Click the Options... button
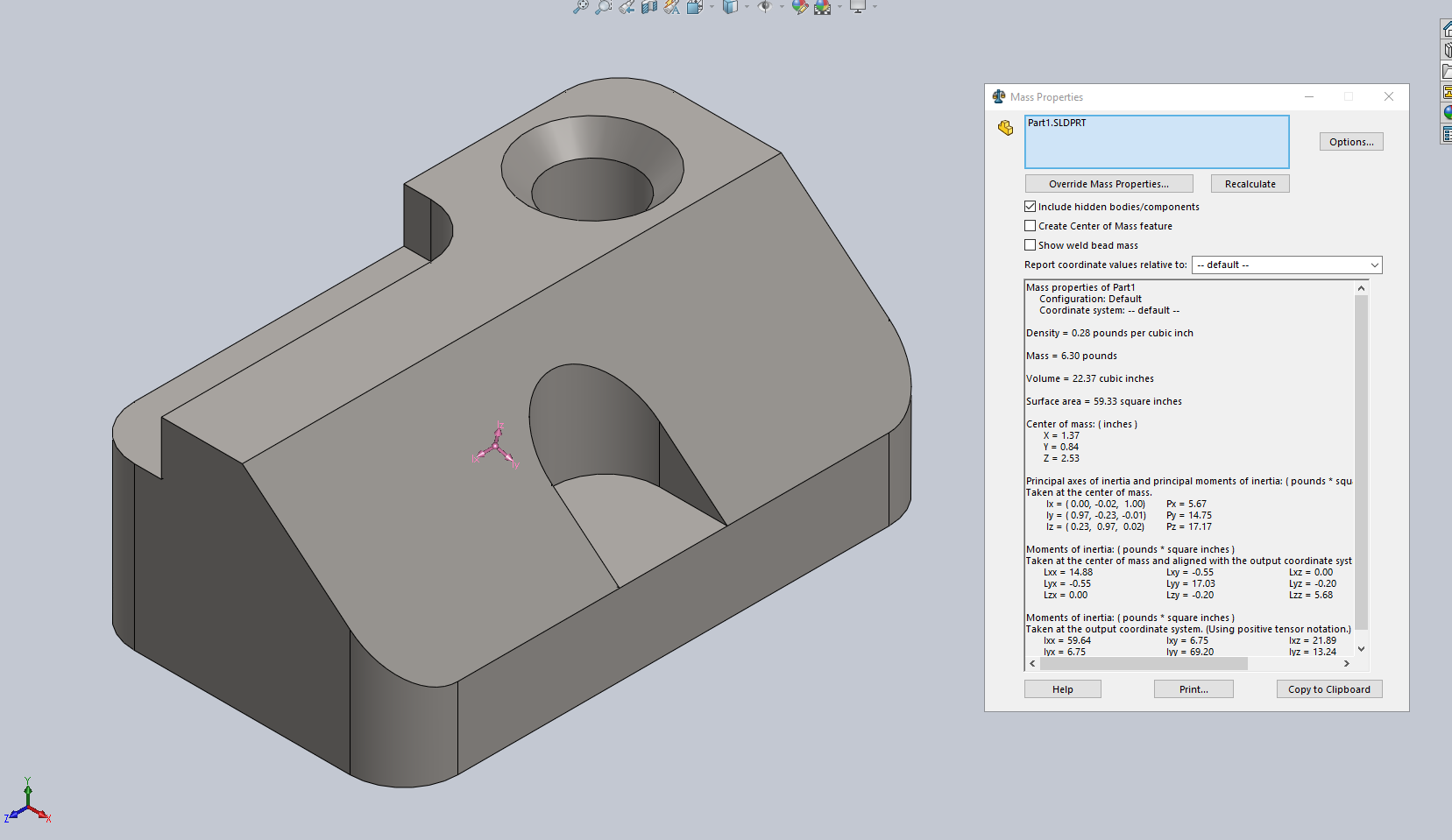The width and height of the screenshot is (1452, 840). click(1350, 142)
